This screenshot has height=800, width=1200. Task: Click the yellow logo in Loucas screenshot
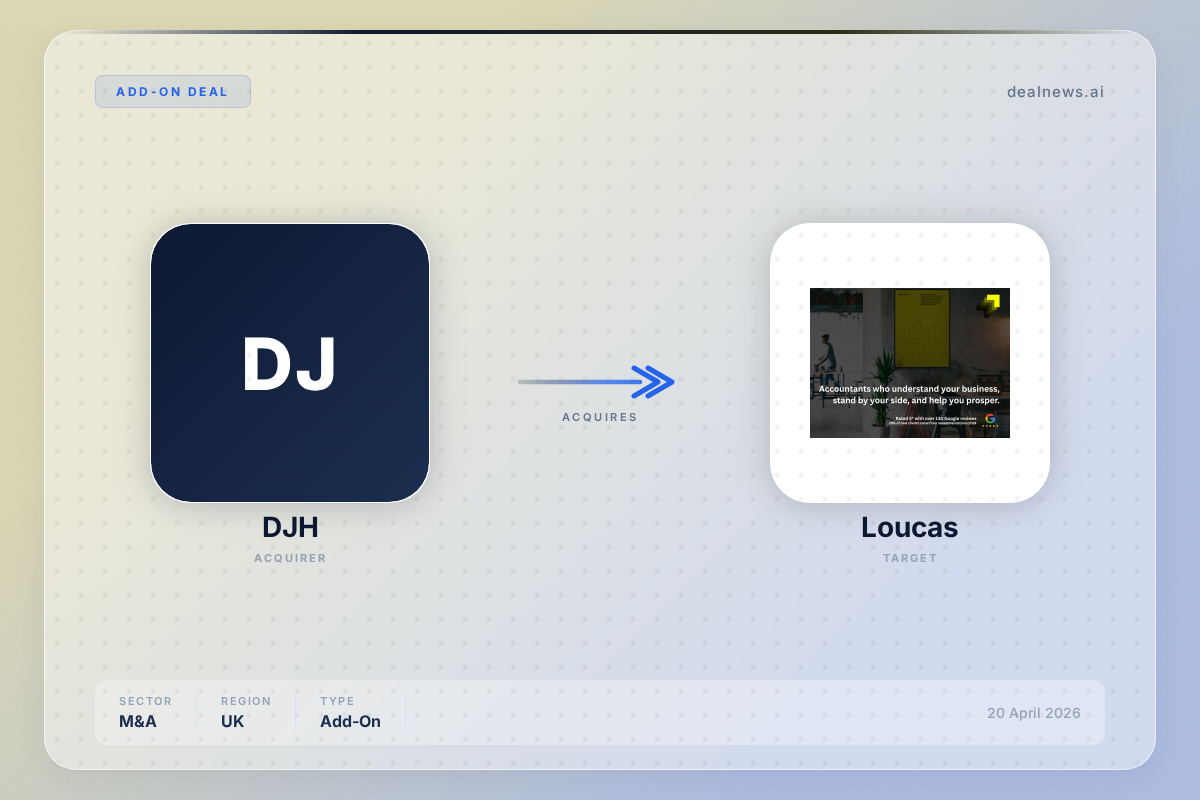click(x=990, y=304)
